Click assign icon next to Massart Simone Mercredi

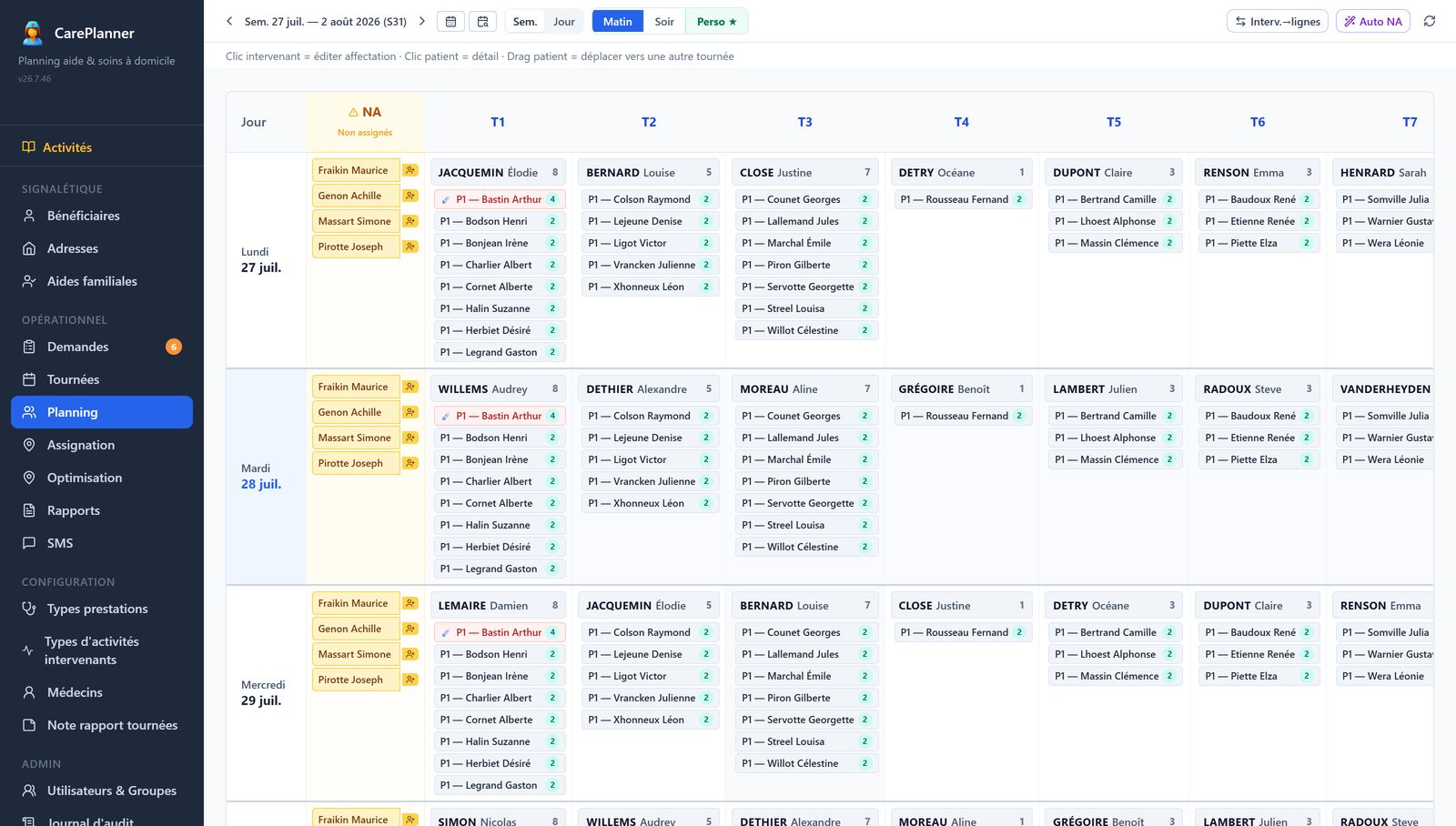410,654
